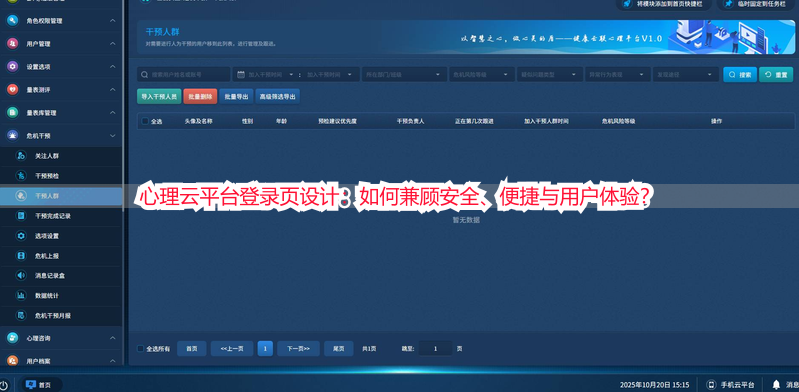Collapse the 危机干预 chevron

click(x=113, y=136)
